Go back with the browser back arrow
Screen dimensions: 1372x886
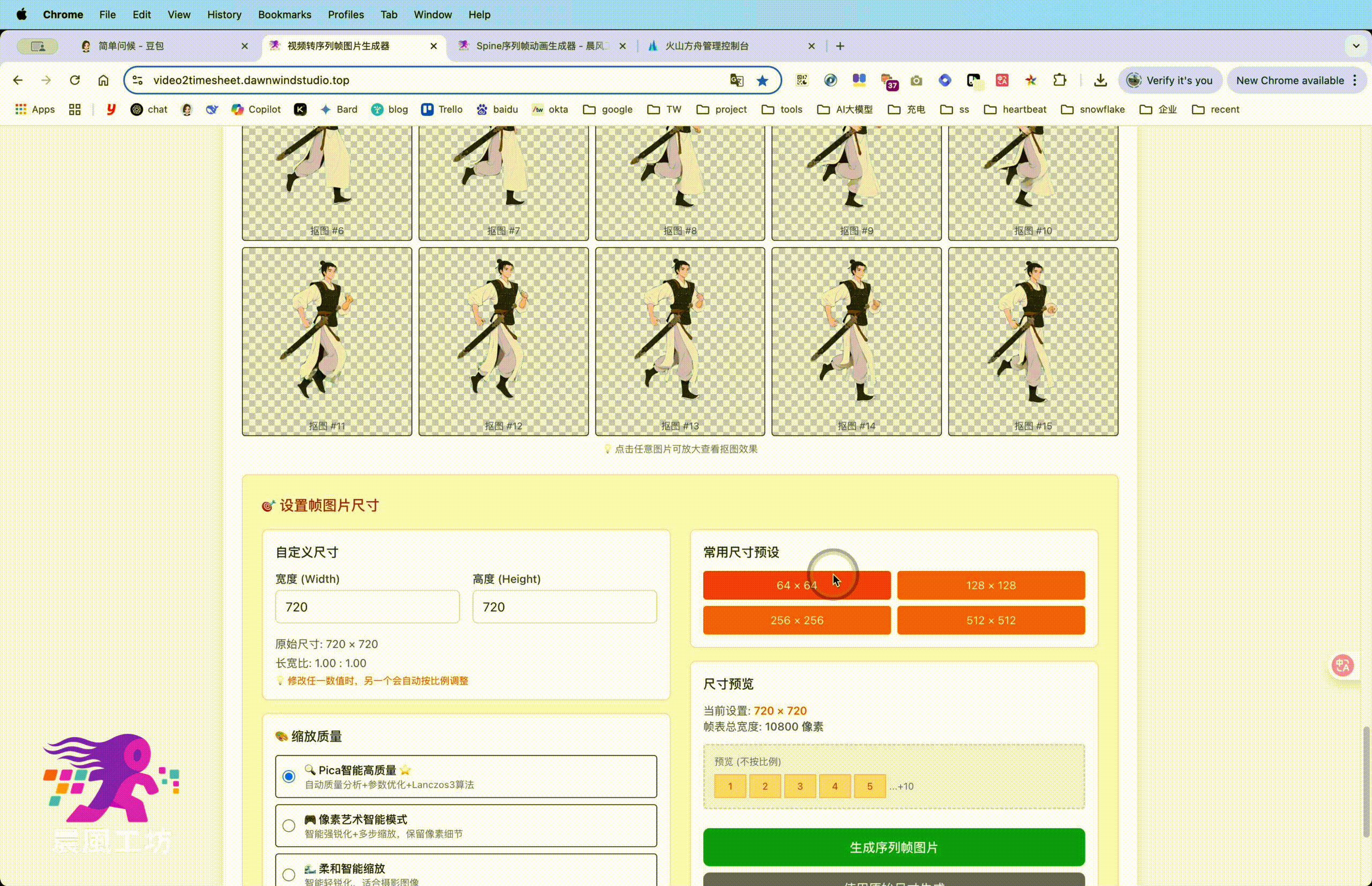pos(18,80)
